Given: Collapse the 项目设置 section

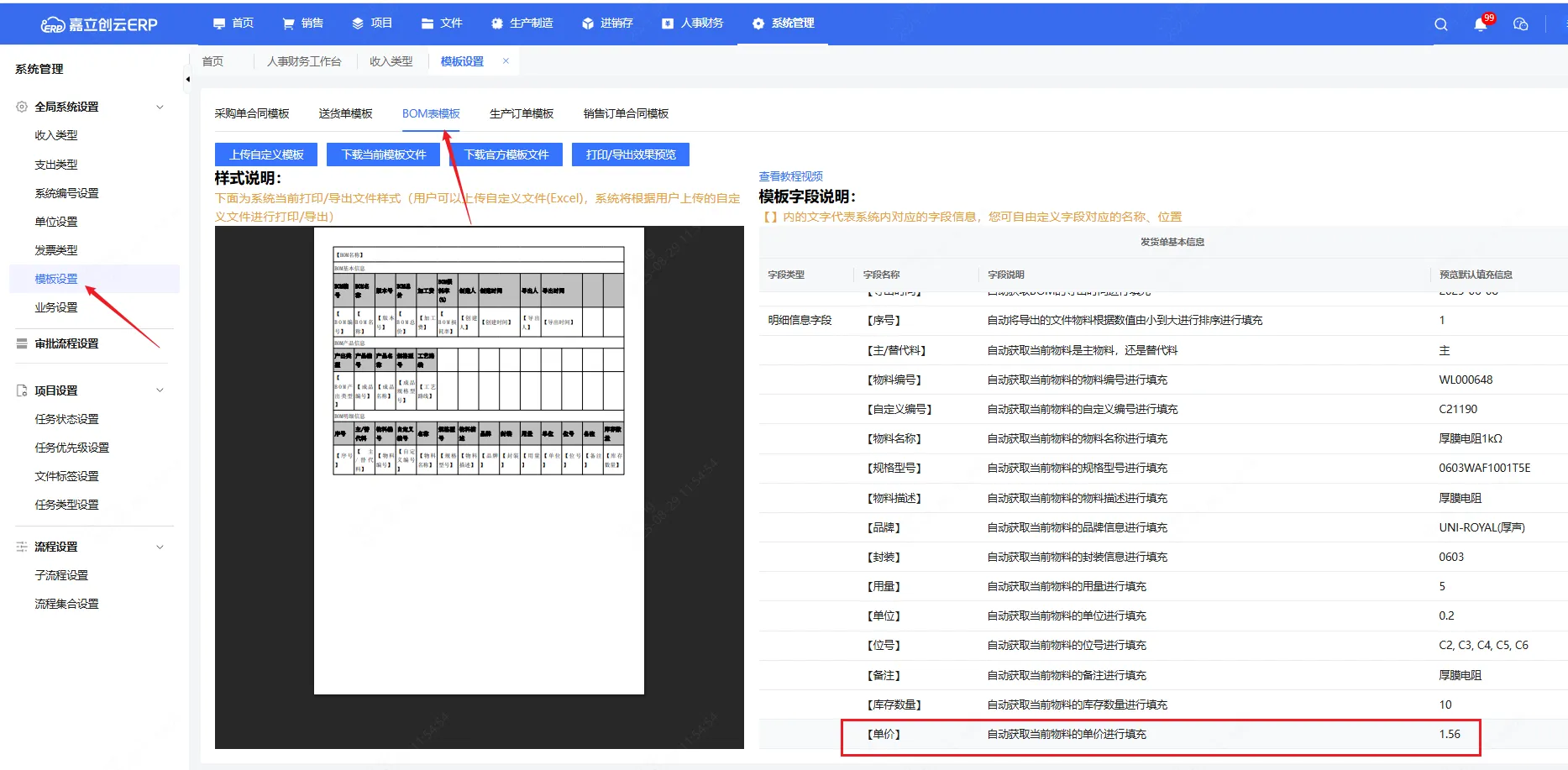Looking at the screenshot, I should pos(160,390).
